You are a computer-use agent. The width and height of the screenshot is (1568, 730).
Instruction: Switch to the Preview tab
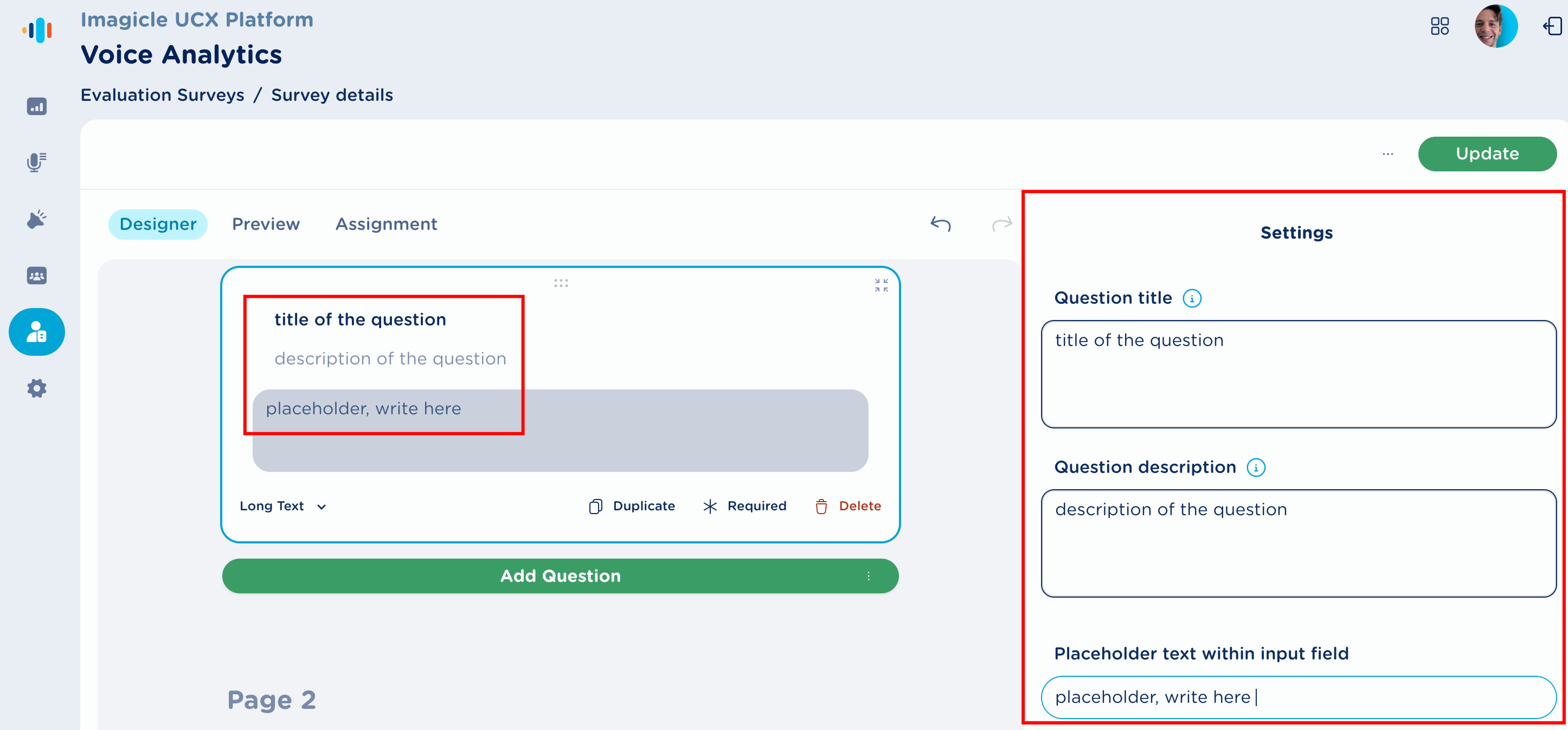coord(266,224)
